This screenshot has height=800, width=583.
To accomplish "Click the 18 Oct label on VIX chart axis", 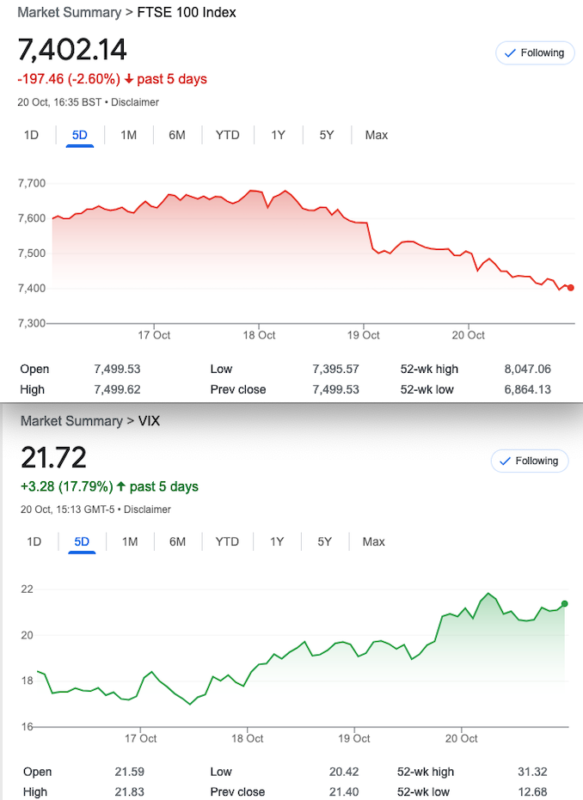I will point(247,738).
